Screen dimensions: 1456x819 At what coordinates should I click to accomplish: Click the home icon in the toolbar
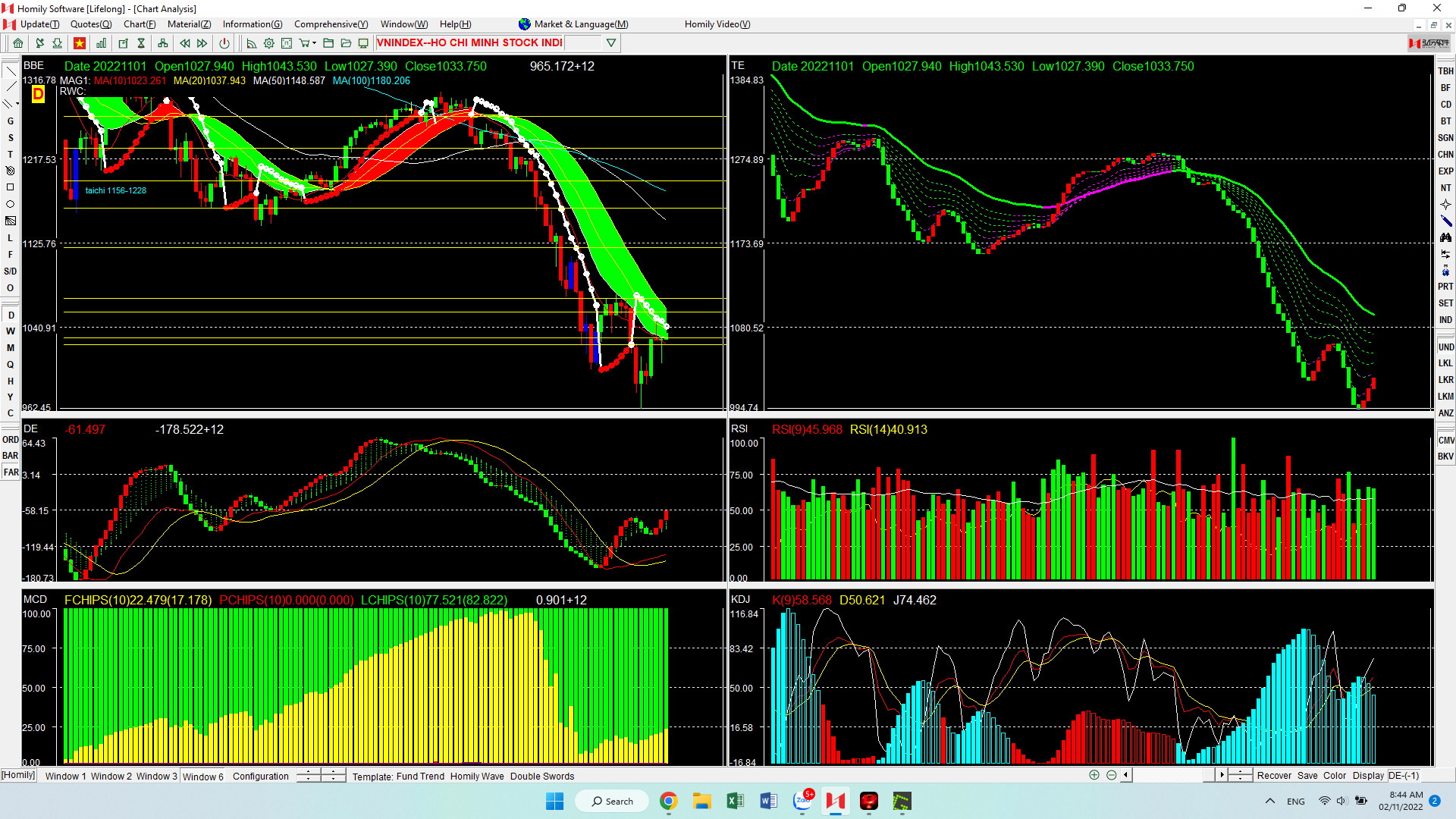(18, 43)
